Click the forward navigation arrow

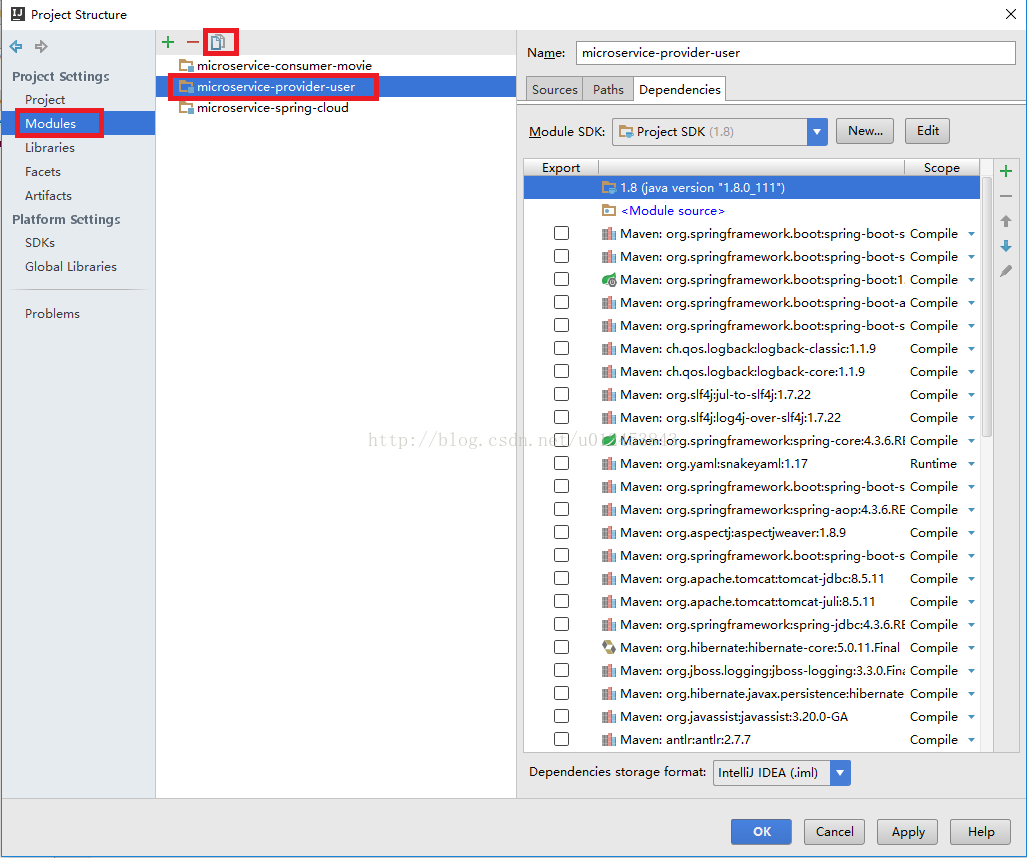point(41,47)
